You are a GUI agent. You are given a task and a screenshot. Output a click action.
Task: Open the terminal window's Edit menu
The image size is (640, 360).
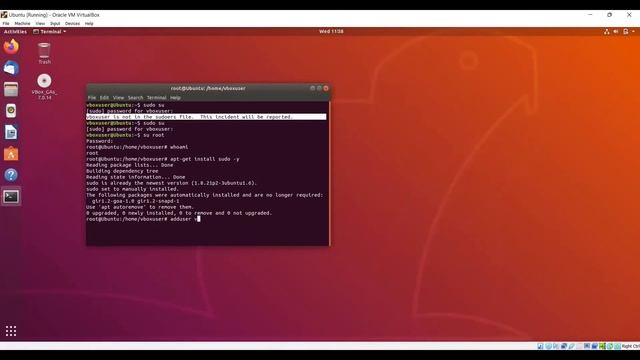[x=104, y=98]
